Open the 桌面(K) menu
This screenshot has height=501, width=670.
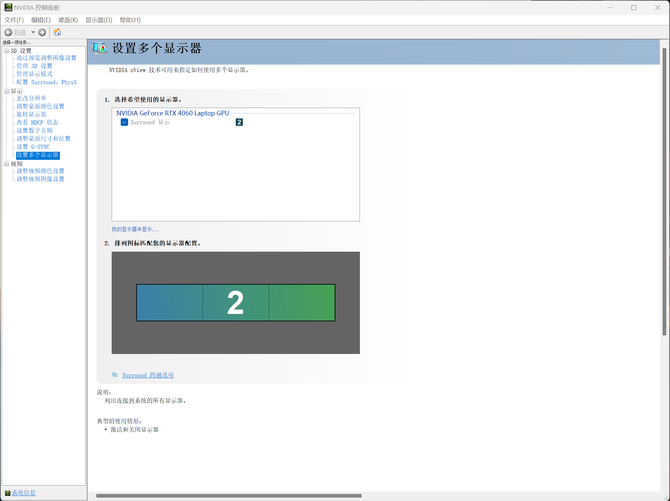pyautogui.click(x=68, y=20)
